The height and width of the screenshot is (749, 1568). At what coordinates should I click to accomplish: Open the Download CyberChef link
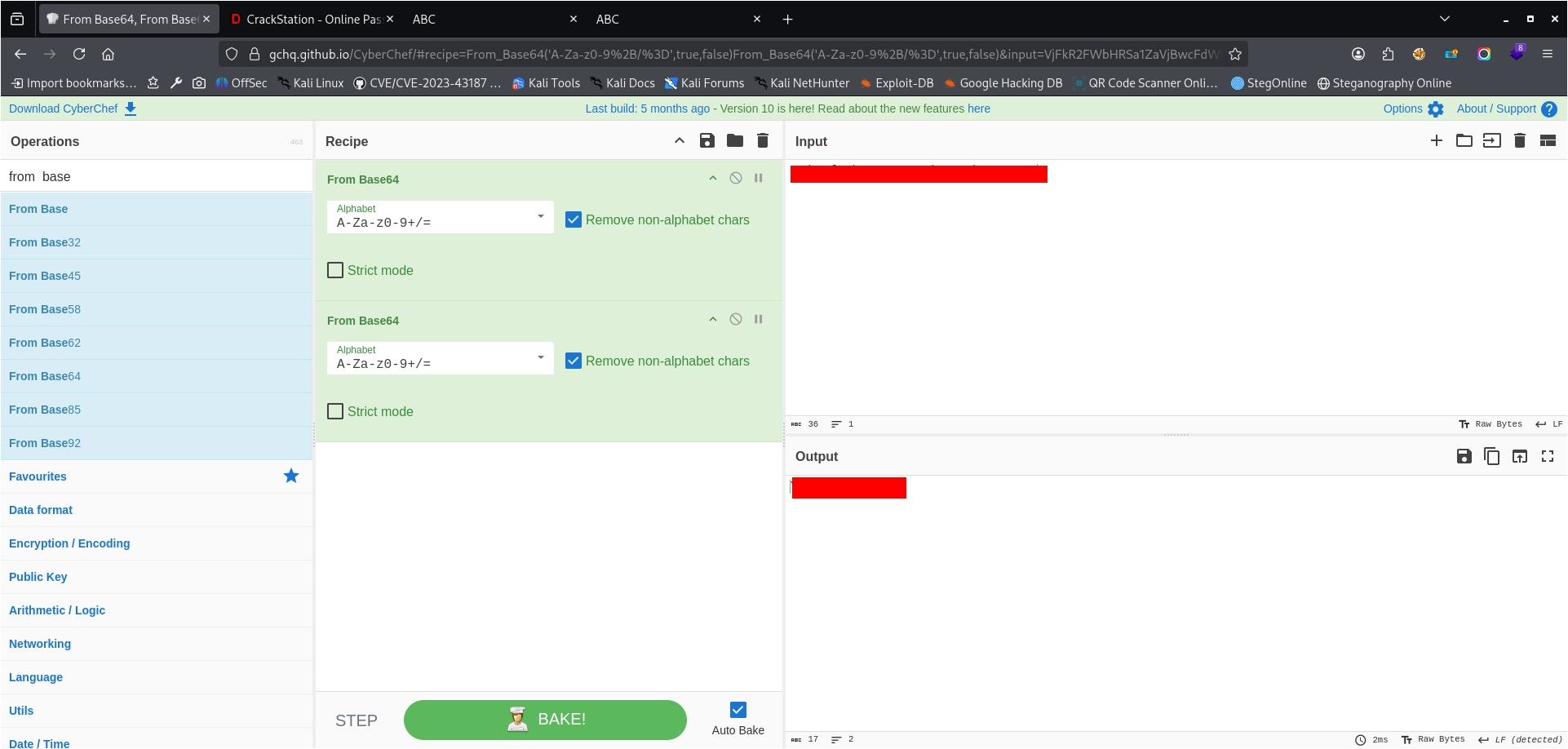click(72, 109)
